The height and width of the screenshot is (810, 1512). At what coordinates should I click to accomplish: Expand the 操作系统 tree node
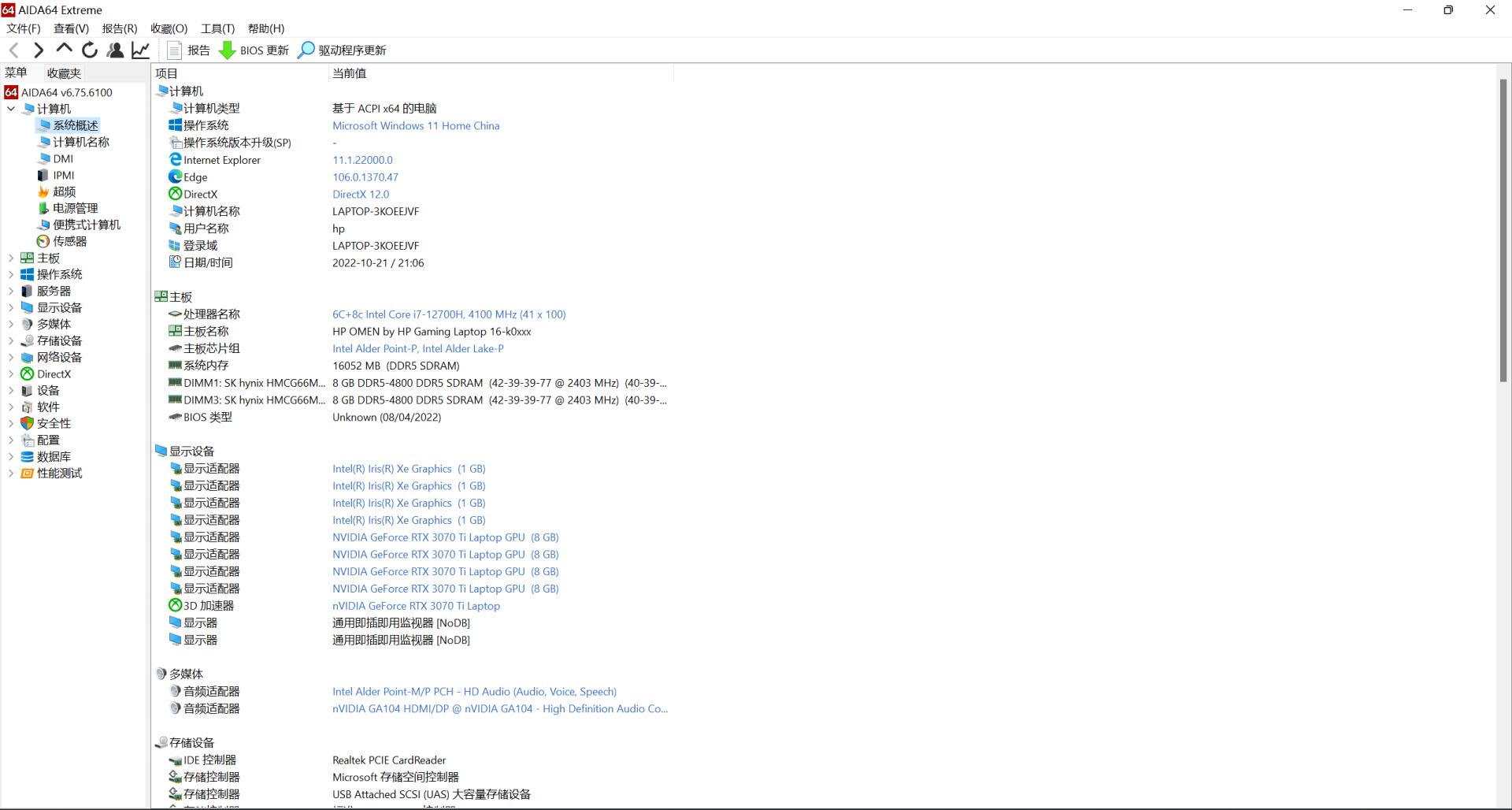point(11,274)
